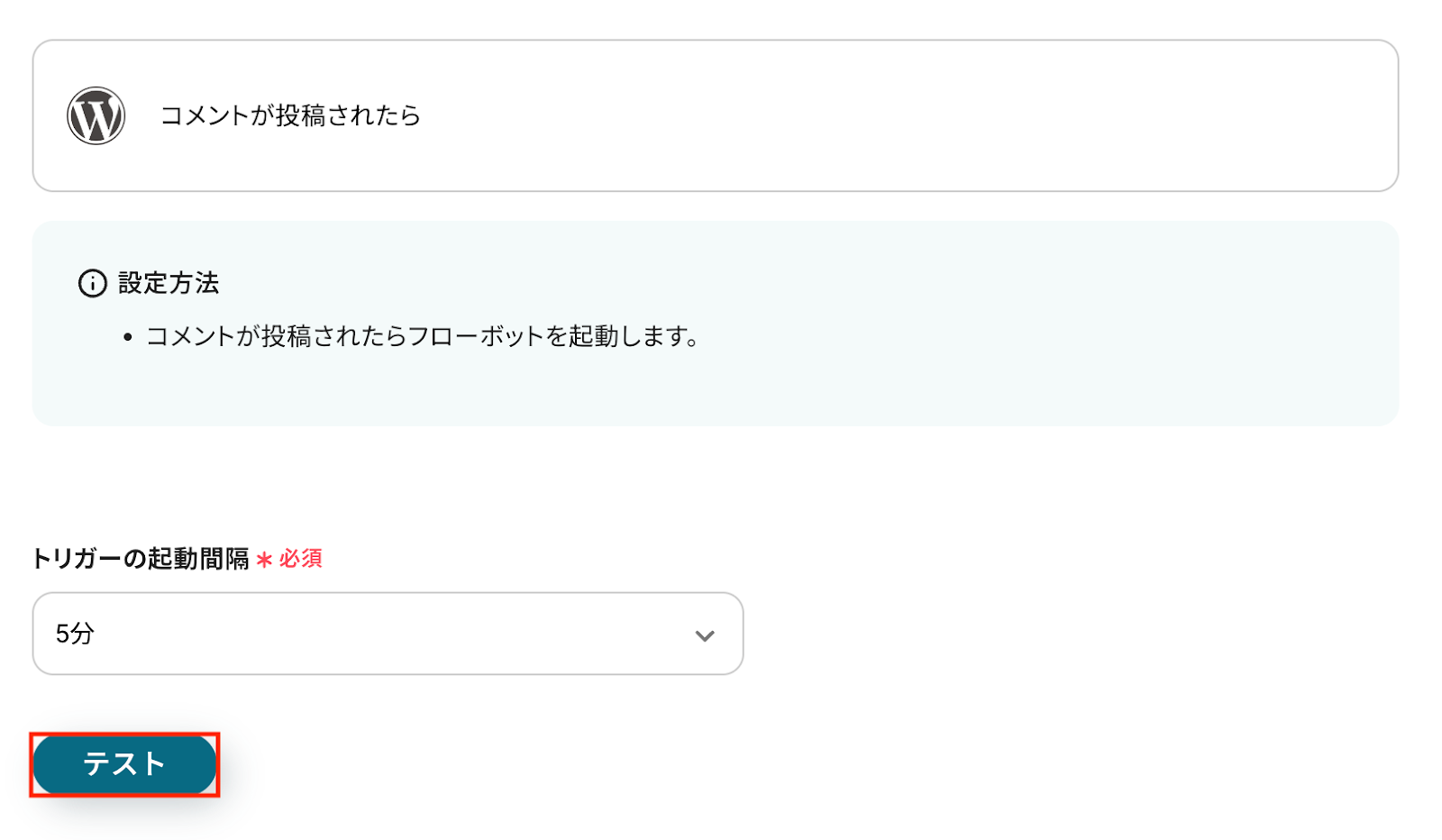Click the red 必須 label
1442x840 pixels.
(301, 559)
